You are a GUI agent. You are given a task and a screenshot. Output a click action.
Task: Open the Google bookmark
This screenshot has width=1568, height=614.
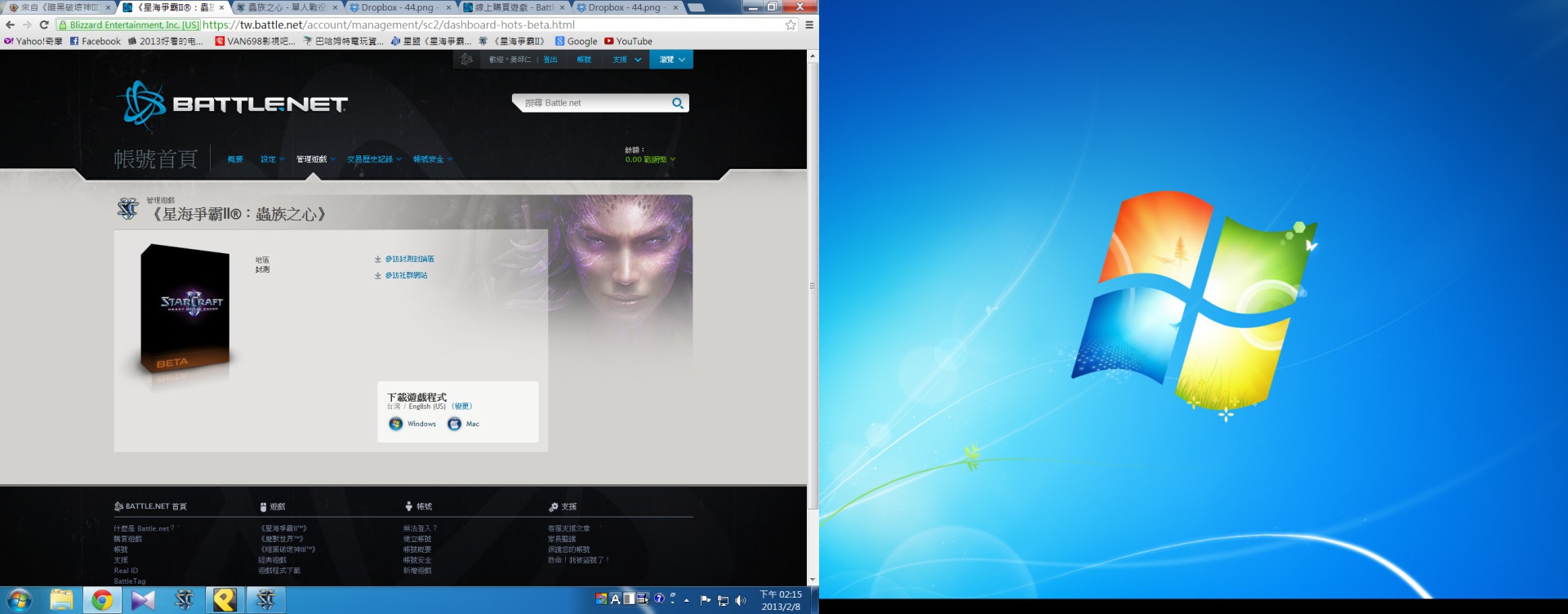click(x=576, y=41)
